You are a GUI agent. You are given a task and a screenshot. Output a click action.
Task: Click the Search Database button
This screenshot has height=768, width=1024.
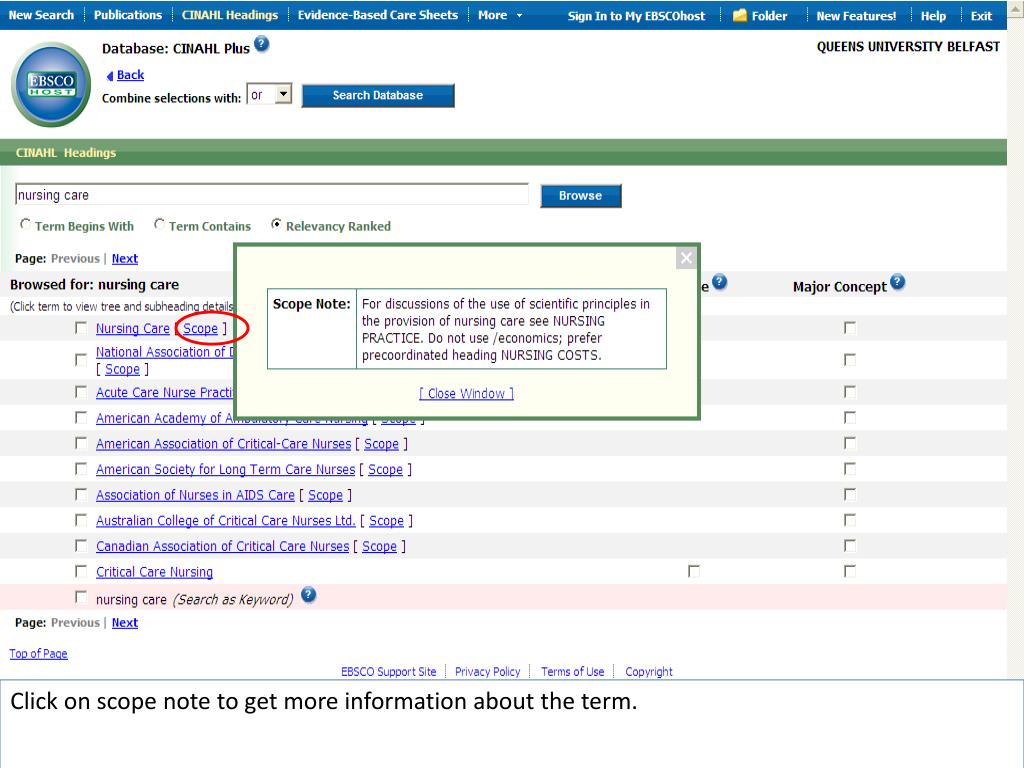[x=378, y=95]
